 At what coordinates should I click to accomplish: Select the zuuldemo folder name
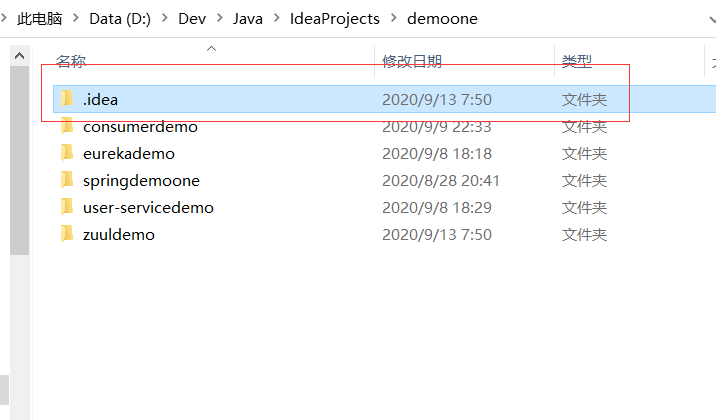(x=119, y=235)
